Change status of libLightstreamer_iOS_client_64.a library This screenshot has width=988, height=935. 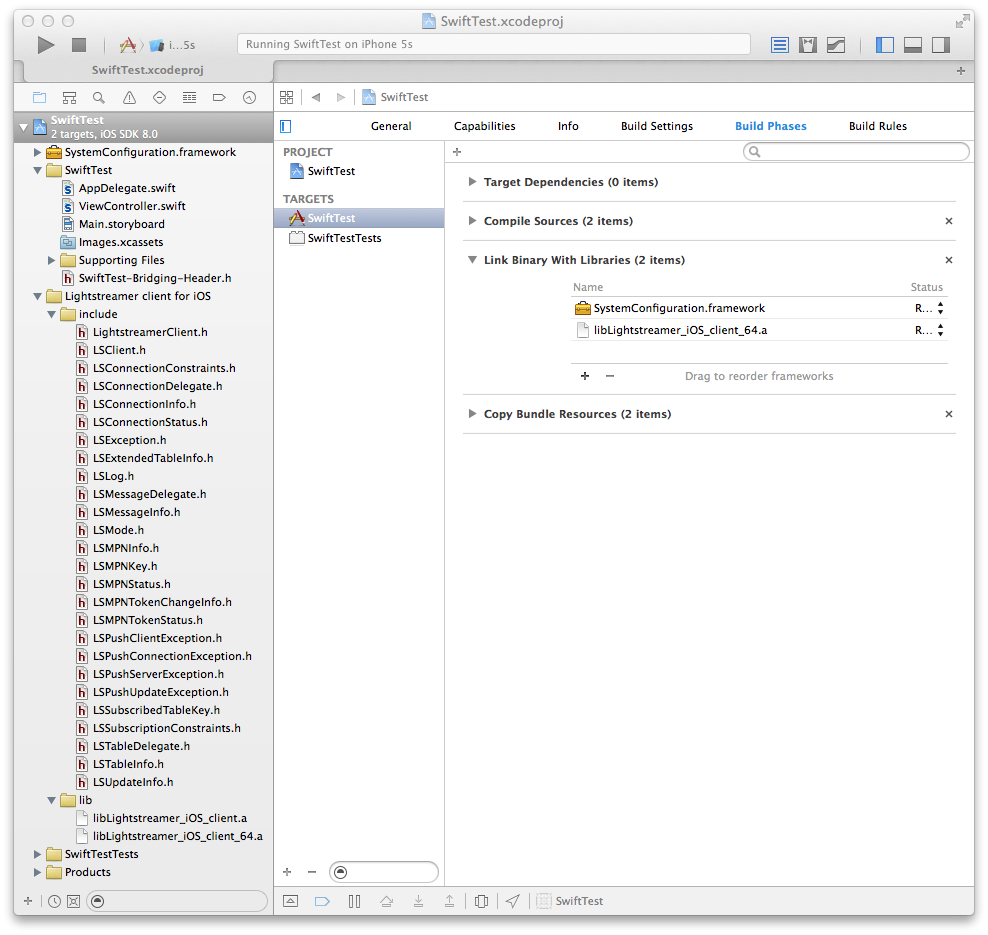coord(929,330)
